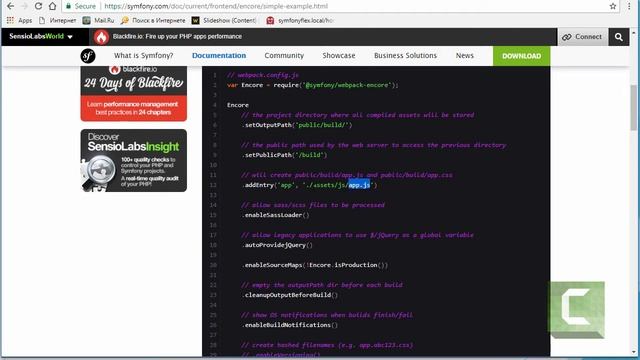Open the Интернет bookmark

(58, 20)
